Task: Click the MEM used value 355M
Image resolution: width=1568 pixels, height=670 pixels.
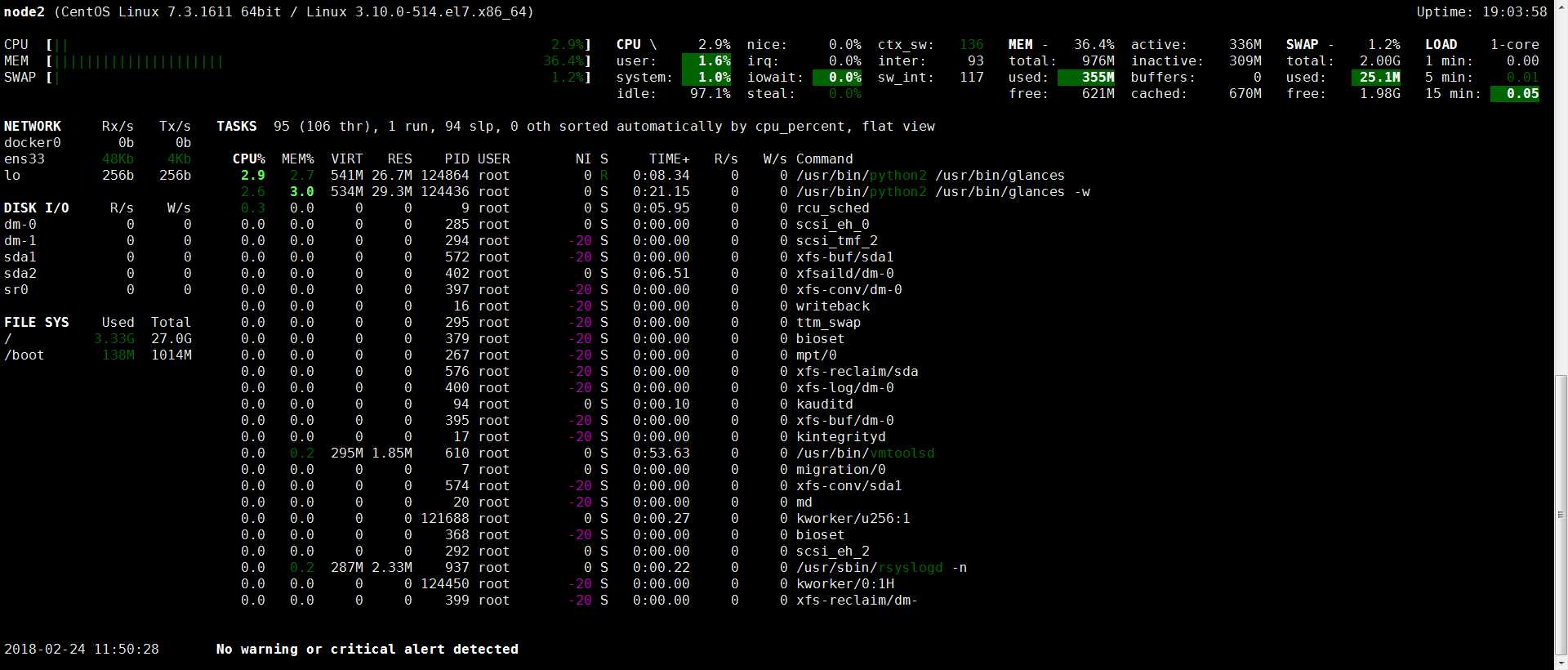Action: point(1086,78)
